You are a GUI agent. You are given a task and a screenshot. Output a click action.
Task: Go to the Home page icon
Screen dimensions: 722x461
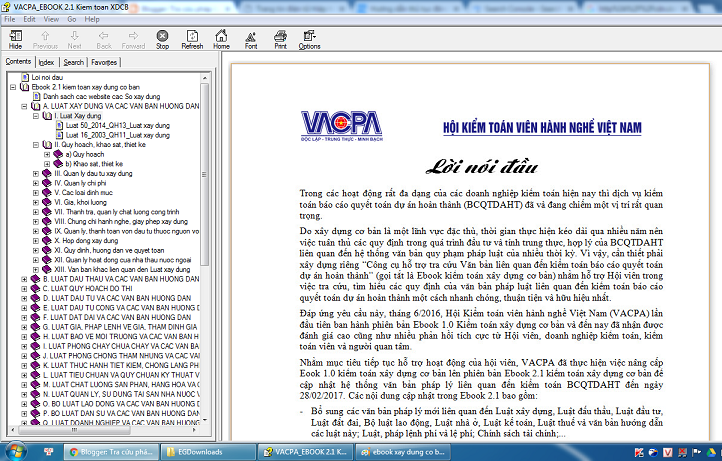click(x=221, y=40)
